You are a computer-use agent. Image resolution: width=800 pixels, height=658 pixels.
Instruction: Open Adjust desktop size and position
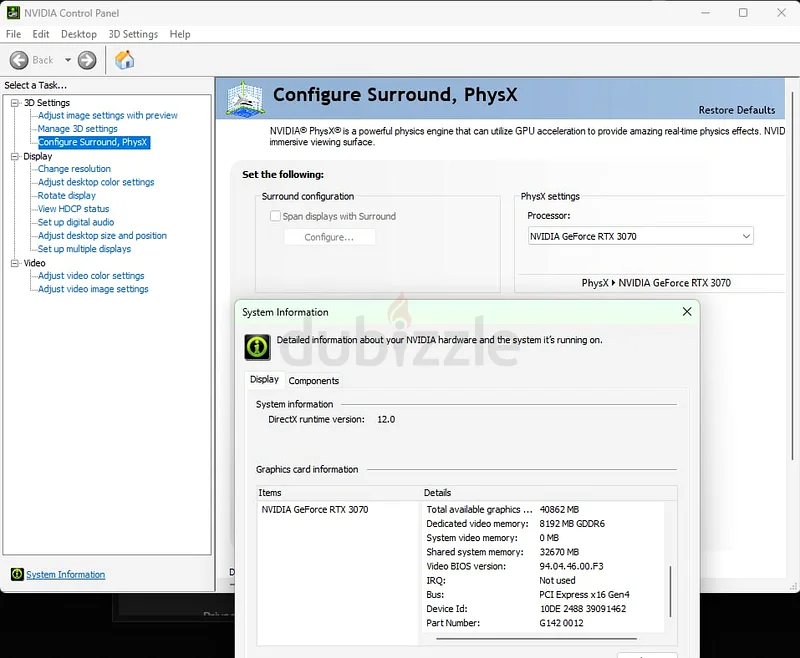point(103,236)
